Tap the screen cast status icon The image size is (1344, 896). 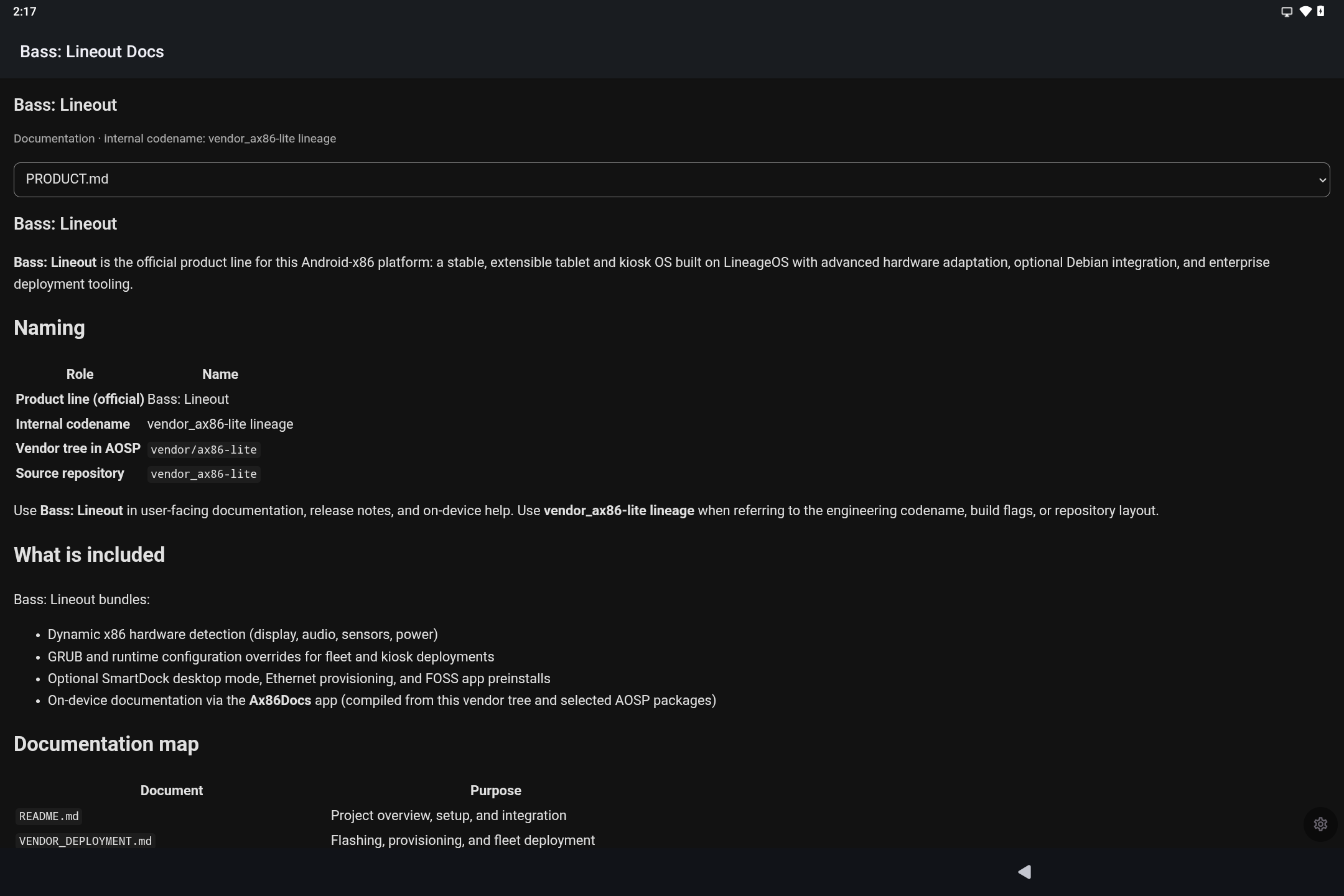[1287, 12]
